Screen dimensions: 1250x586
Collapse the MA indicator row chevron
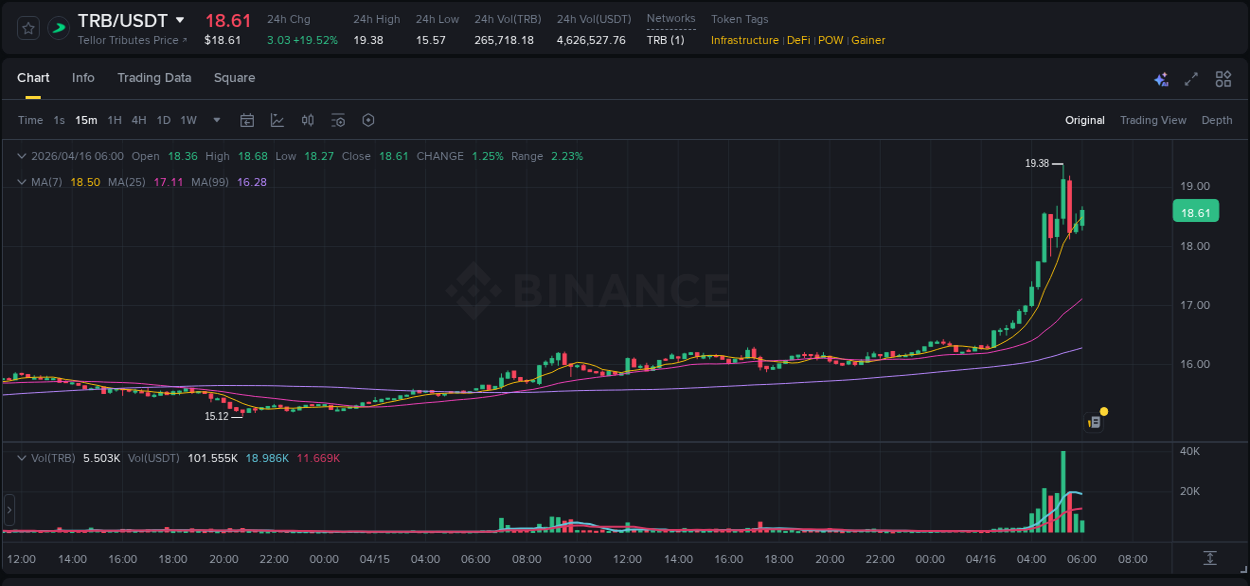[21, 182]
